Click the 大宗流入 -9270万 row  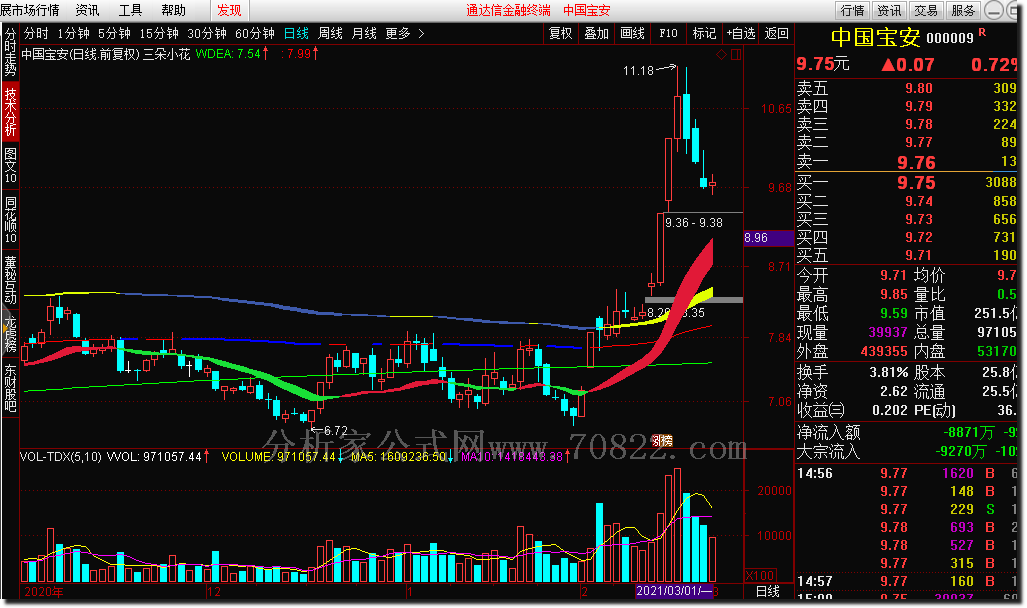(x=906, y=452)
